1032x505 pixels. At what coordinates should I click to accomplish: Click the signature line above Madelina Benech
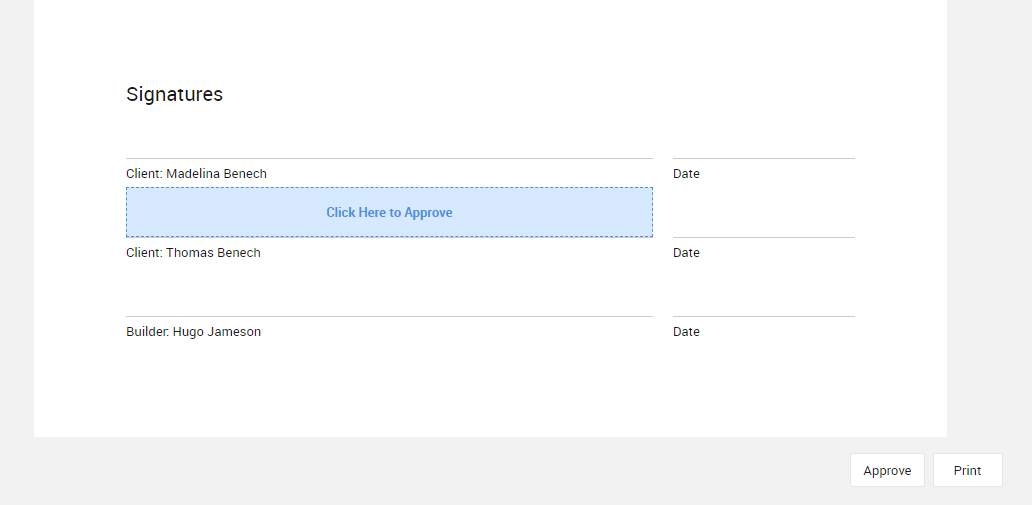pyautogui.click(x=389, y=158)
